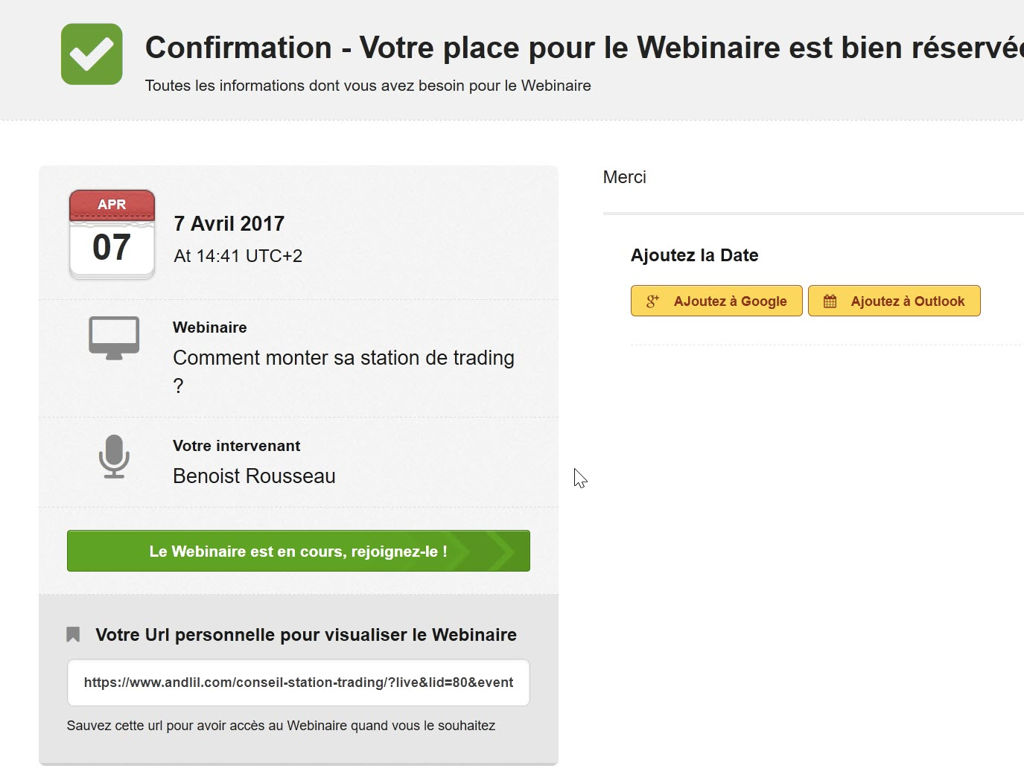Click the Google+ icon on Ajoutez à Google
Viewport: 1024px width, 783px height.
point(653,301)
